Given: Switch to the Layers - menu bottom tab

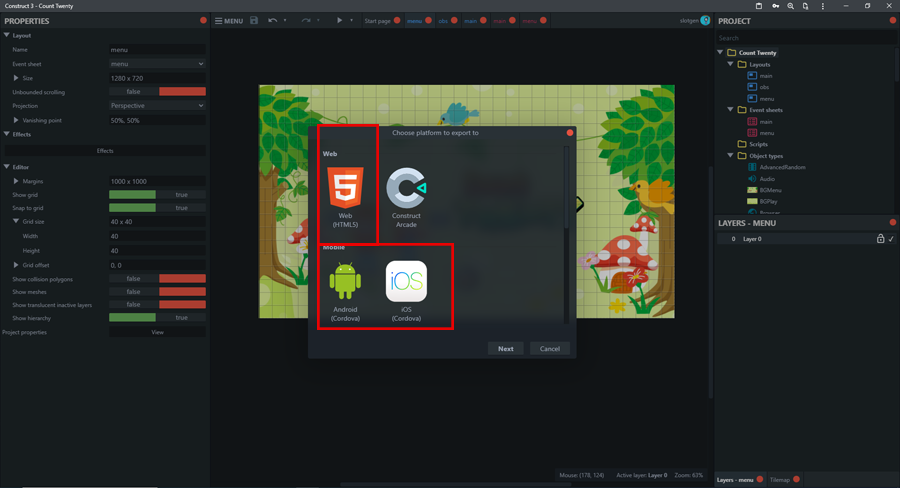Looking at the screenshot, I should [x=735, y=479].
